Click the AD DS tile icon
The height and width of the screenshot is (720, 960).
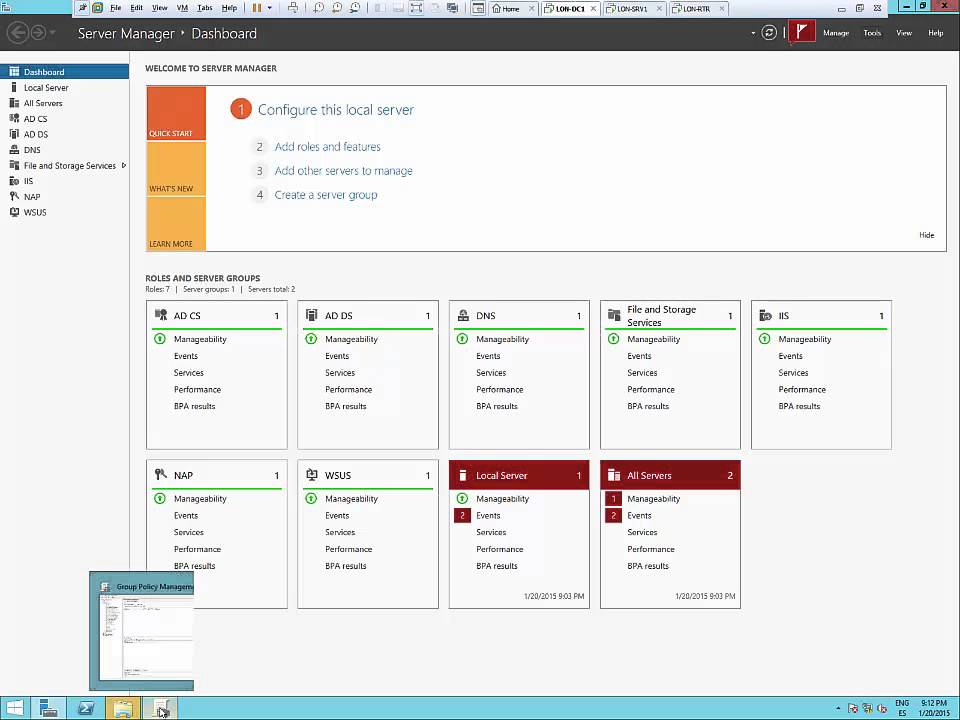(x=312, y=315)
